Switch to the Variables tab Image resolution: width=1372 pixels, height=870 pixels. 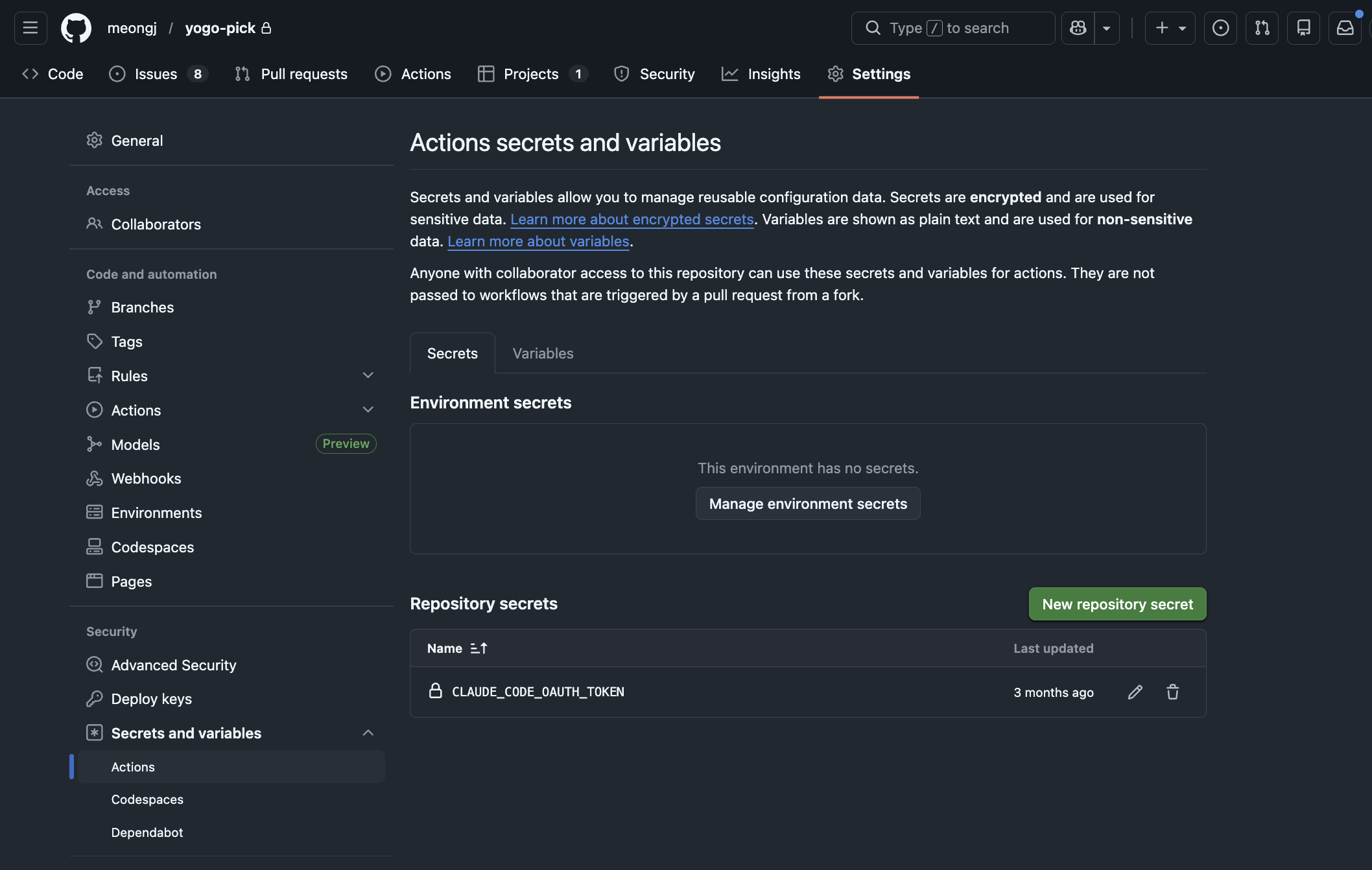543,353
